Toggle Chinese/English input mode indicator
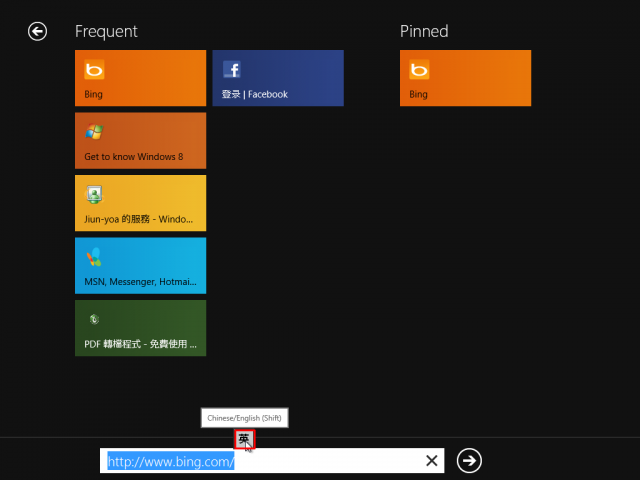The height and width of the screenshot is (480, 640). point(244,439)
